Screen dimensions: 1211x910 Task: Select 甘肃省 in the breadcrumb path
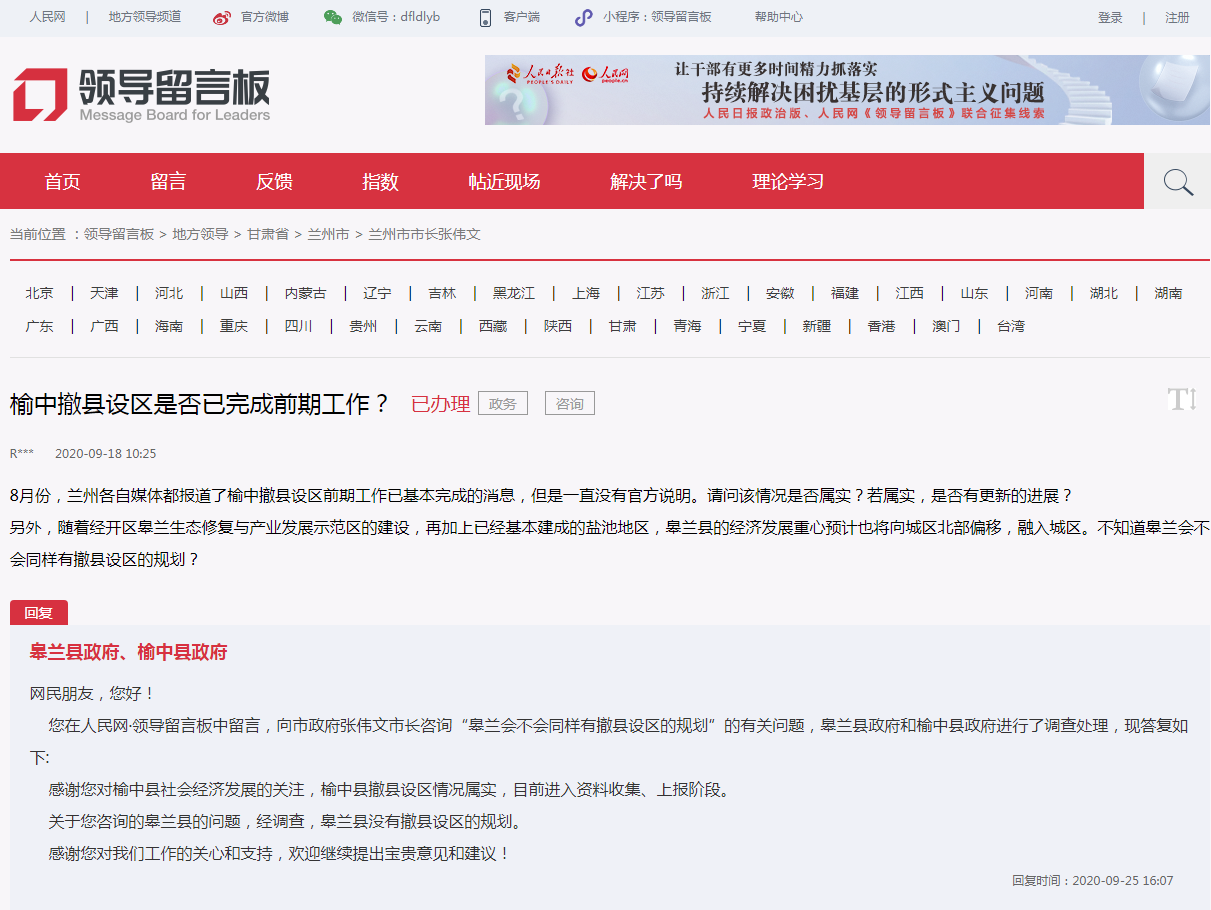[x=268, y=234]
